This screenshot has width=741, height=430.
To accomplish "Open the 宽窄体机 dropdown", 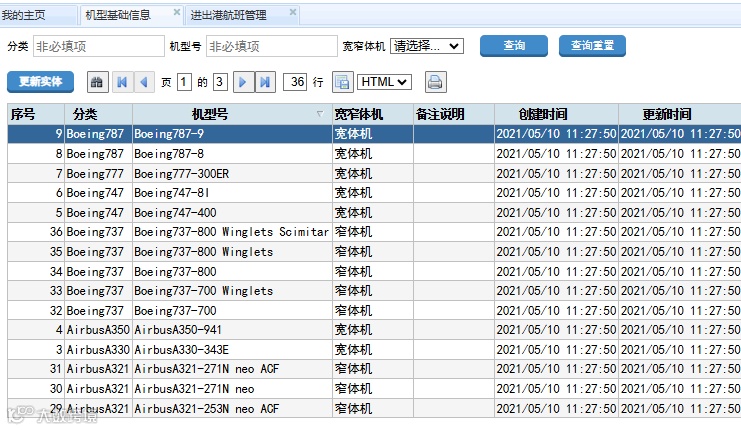I will (427, 46).
